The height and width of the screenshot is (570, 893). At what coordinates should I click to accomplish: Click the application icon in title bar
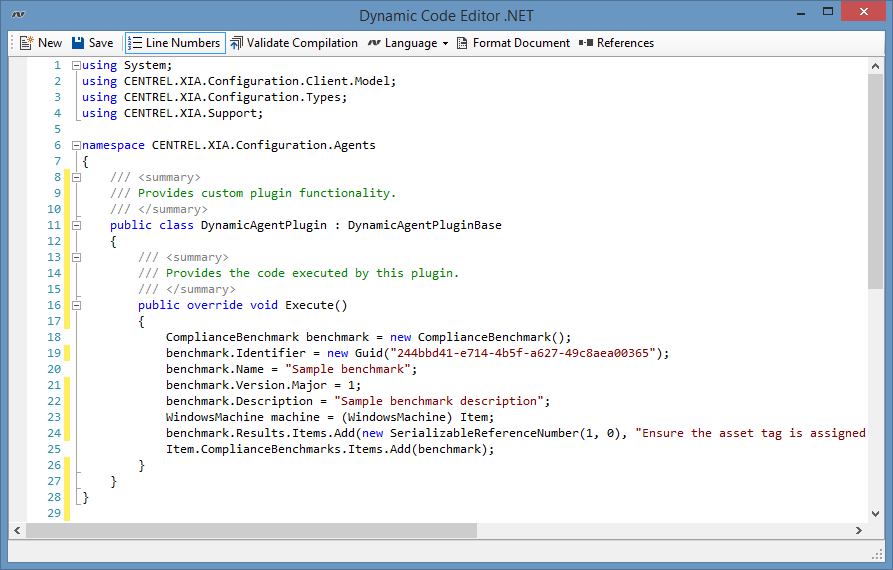(x=17, y=15)
